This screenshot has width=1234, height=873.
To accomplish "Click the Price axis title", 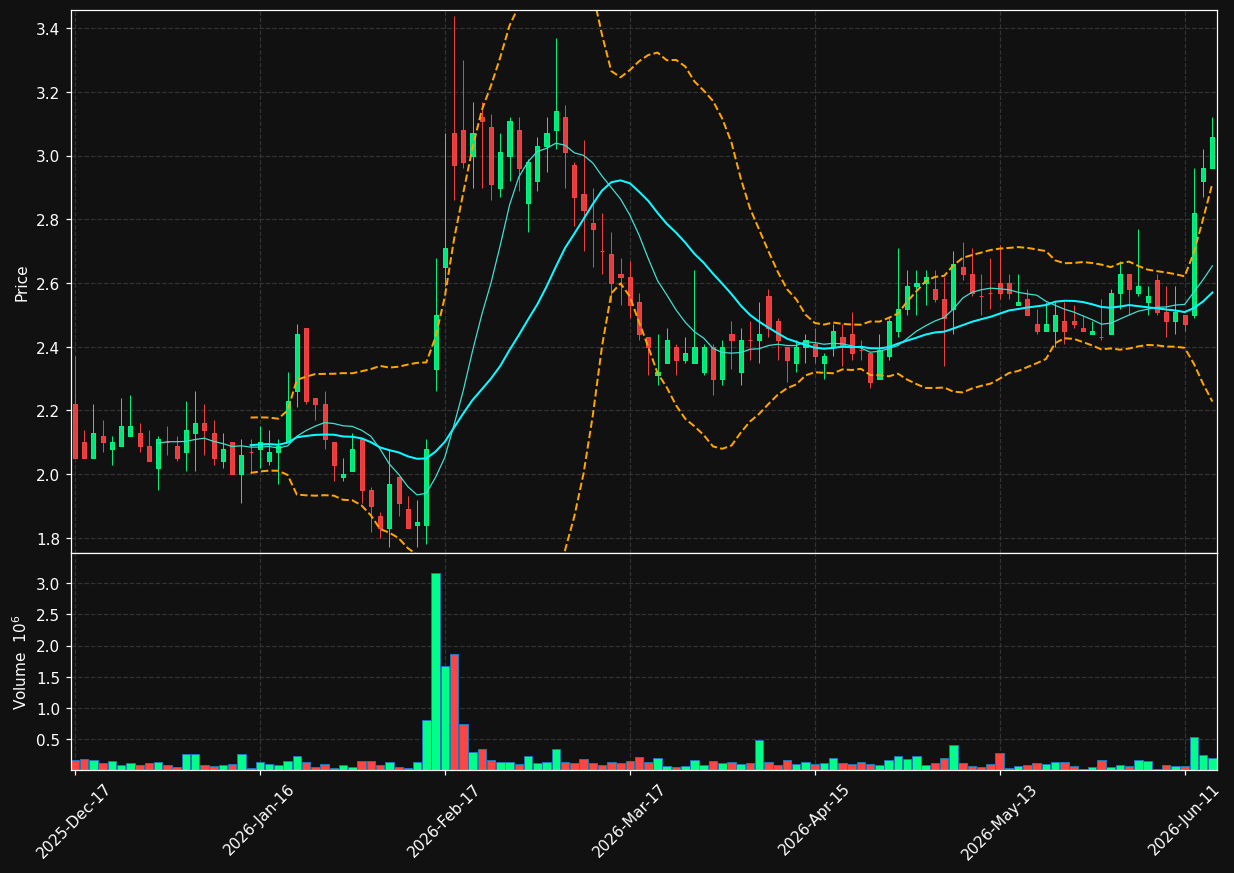I will 21,283.
